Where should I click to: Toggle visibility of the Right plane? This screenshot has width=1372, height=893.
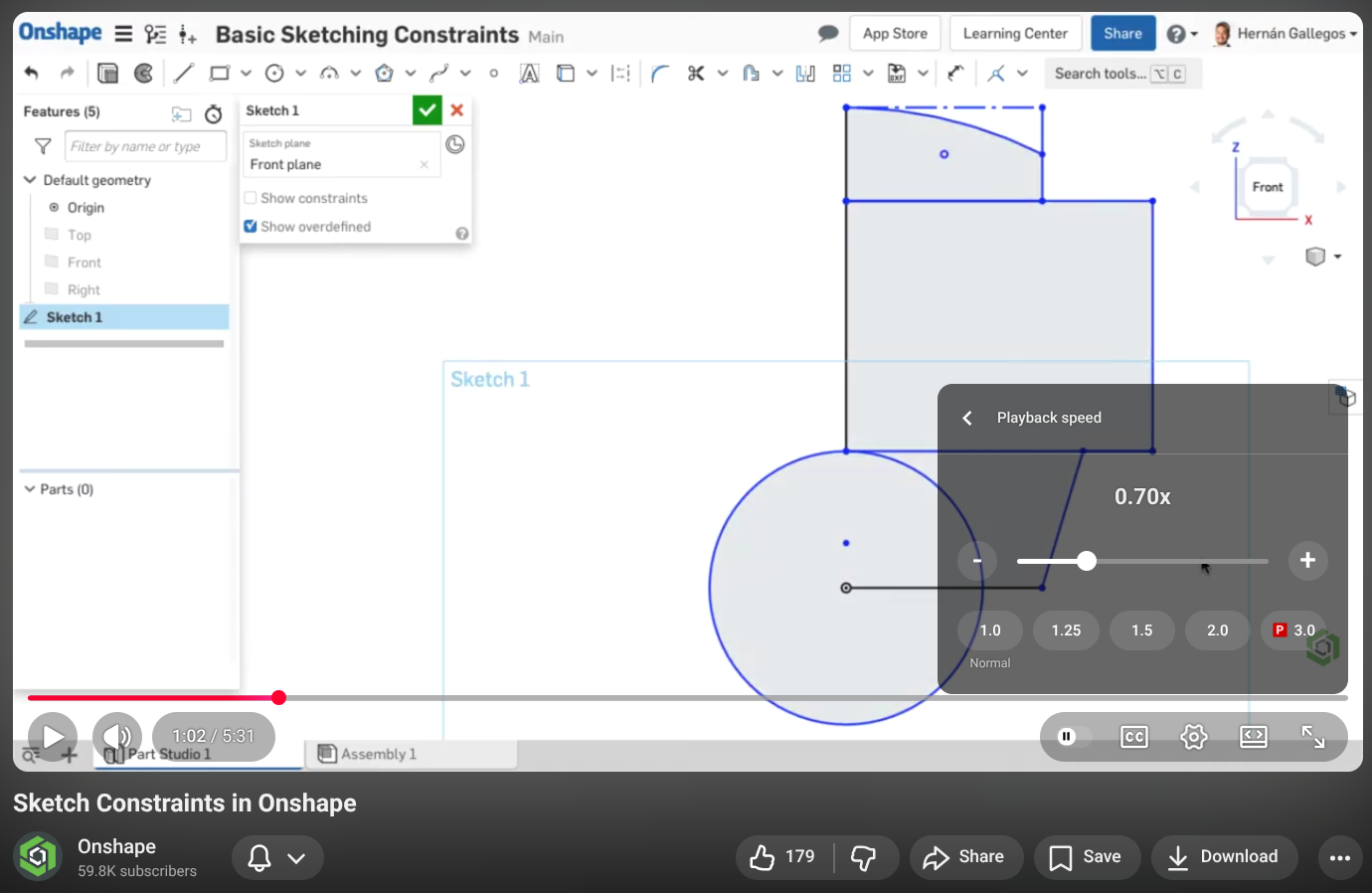click(x=52, y=289)
